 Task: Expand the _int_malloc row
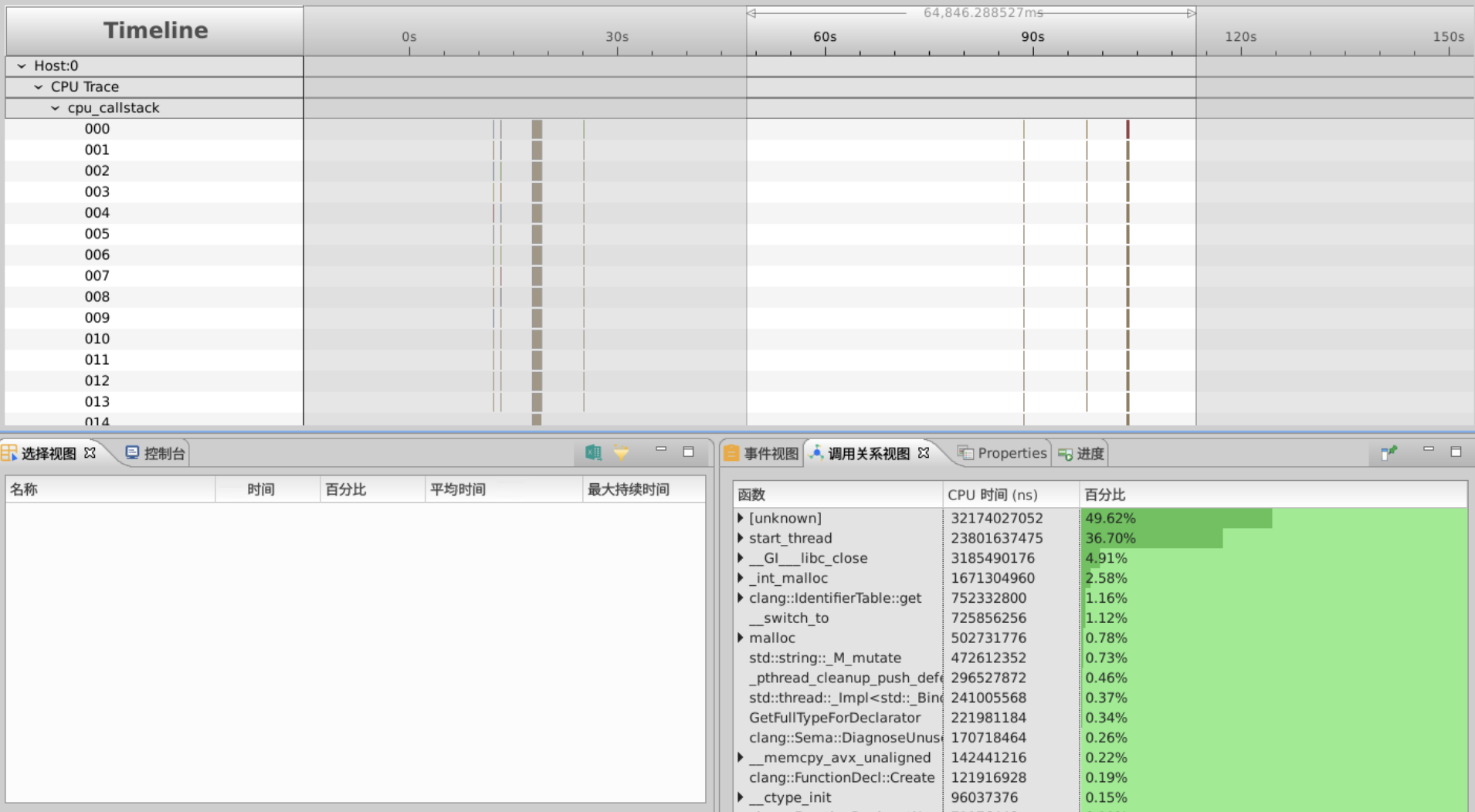pyautogui.click(x=740, y=578)
